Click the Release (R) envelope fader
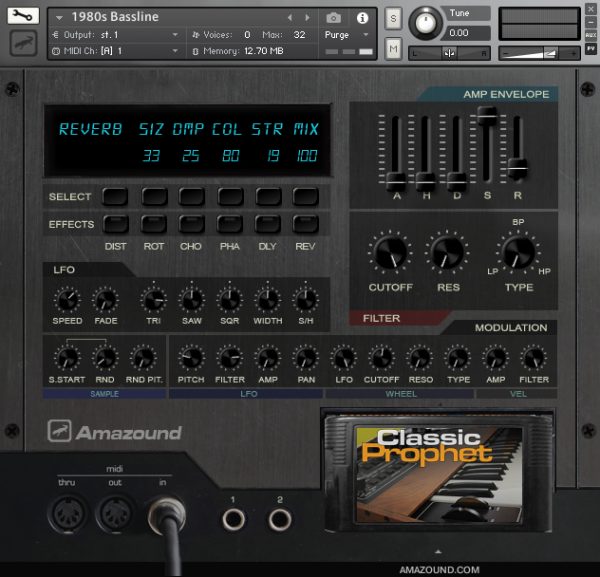This screenshot has width=600, height=577. [x=517, y=168]
